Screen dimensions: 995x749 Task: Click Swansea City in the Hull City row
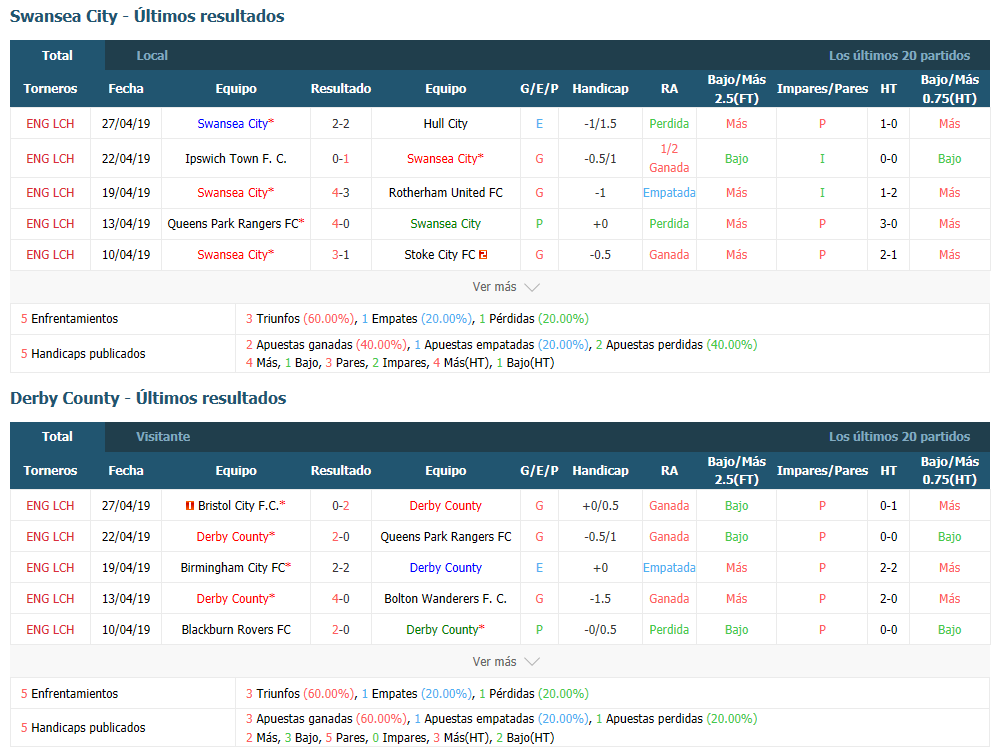click(232, 124)
